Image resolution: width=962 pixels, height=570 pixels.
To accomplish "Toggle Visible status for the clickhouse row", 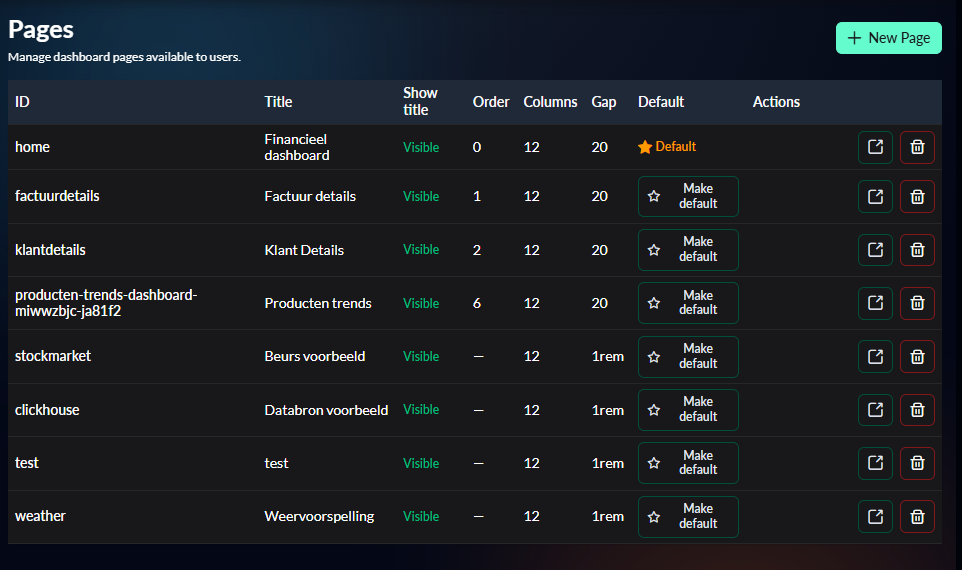I will click(x=421, y=410).
